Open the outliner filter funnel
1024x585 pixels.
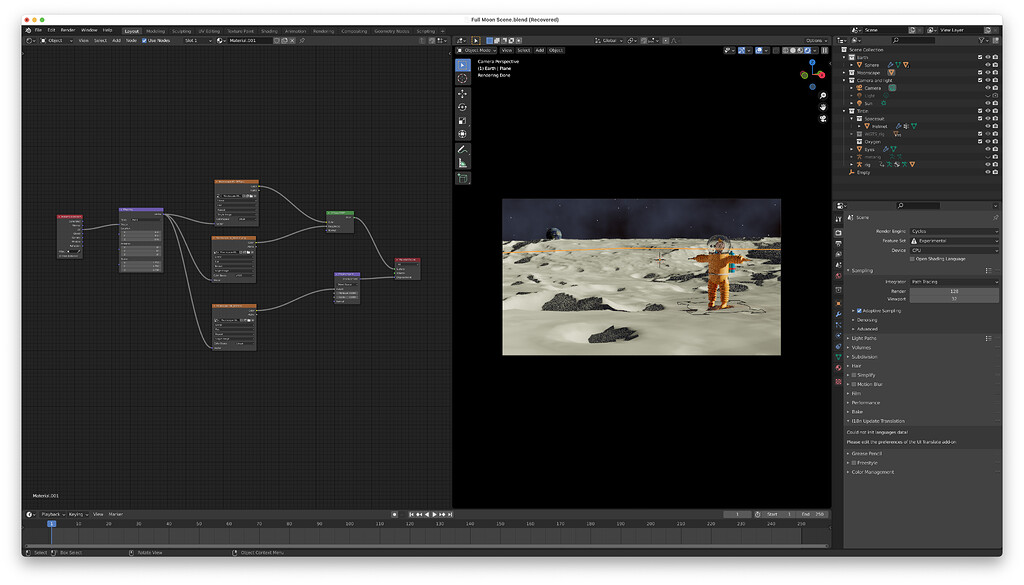tap(982, 40)
